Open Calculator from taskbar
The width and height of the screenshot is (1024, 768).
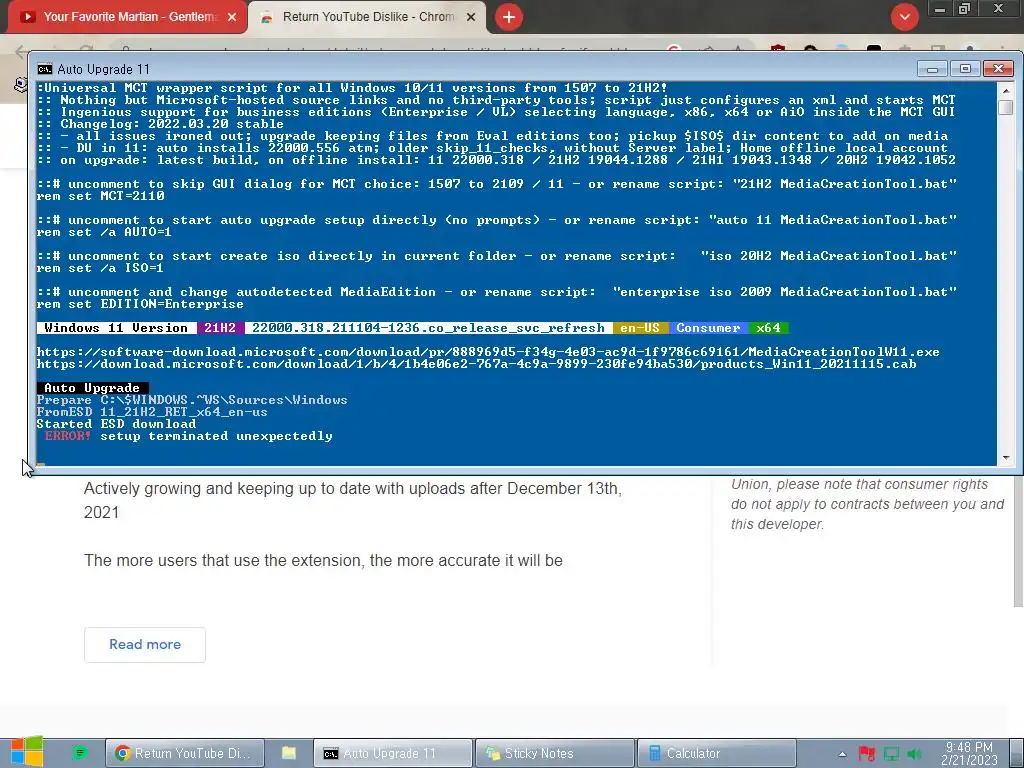click(x=716, y=753)
